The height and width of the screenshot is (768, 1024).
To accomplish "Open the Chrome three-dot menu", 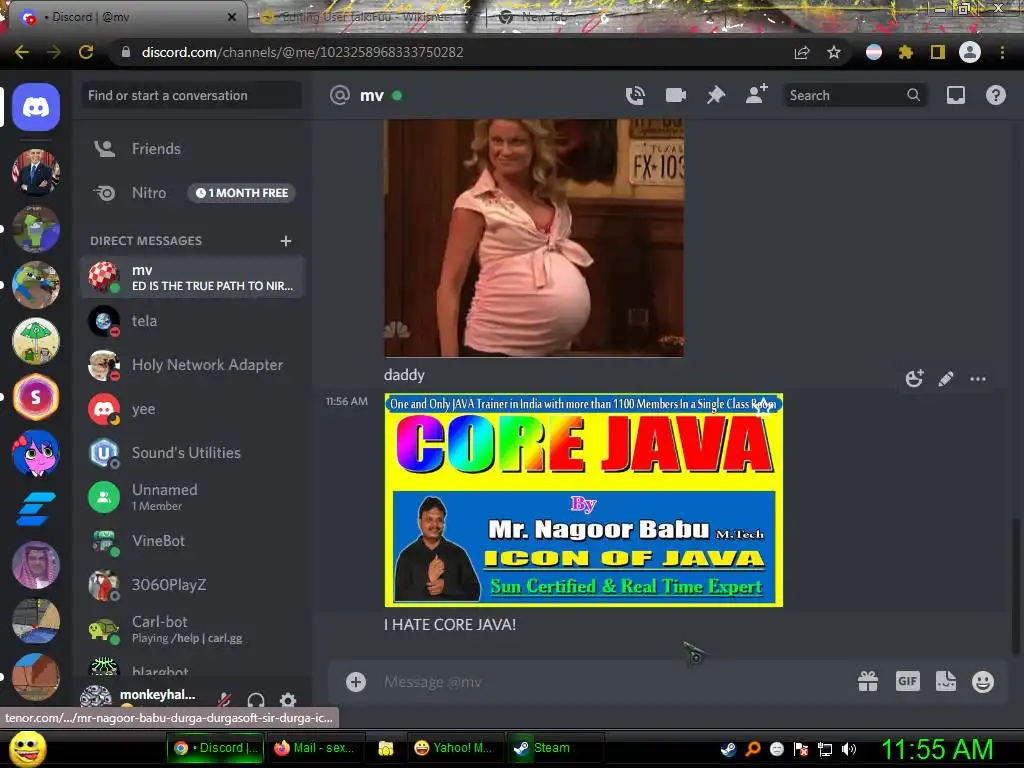I will tap(1002, 52).
